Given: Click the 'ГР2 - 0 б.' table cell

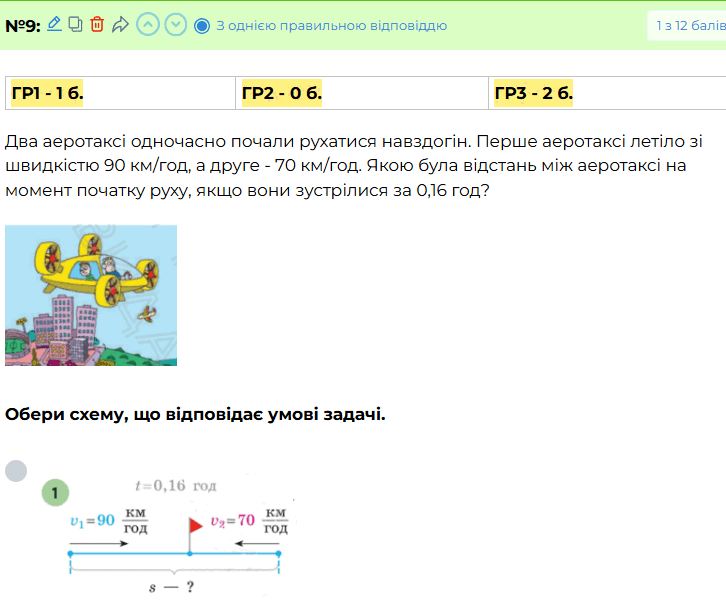Looking at the screenshot, I should click(x=362, y=93).
